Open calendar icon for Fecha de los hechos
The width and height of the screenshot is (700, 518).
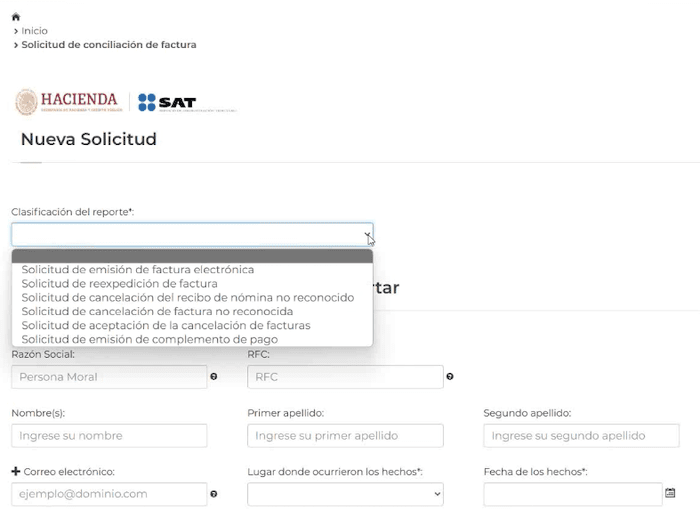(x=670, y=493)
